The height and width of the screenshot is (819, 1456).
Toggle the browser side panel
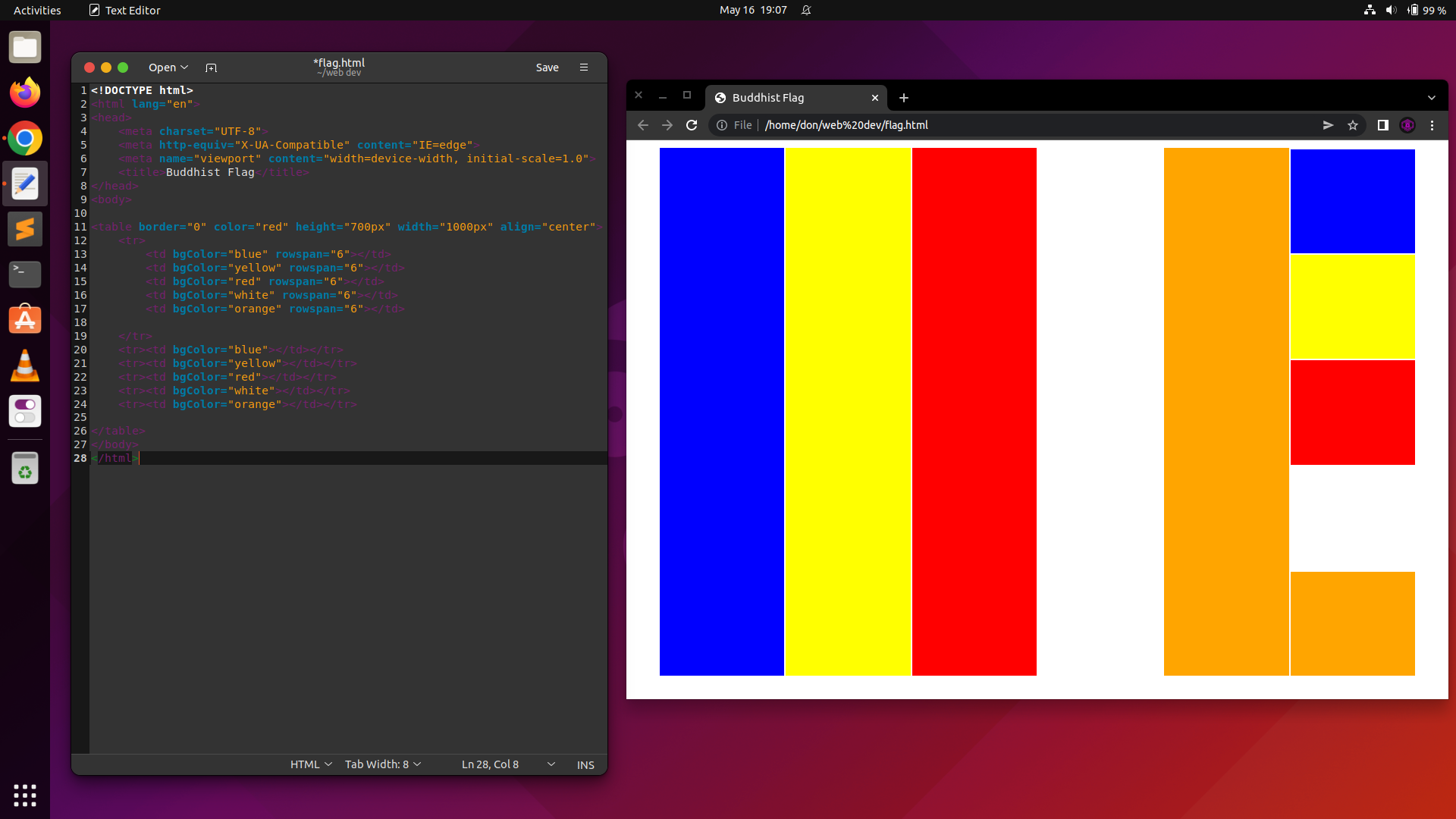(x=1383, y=125)
